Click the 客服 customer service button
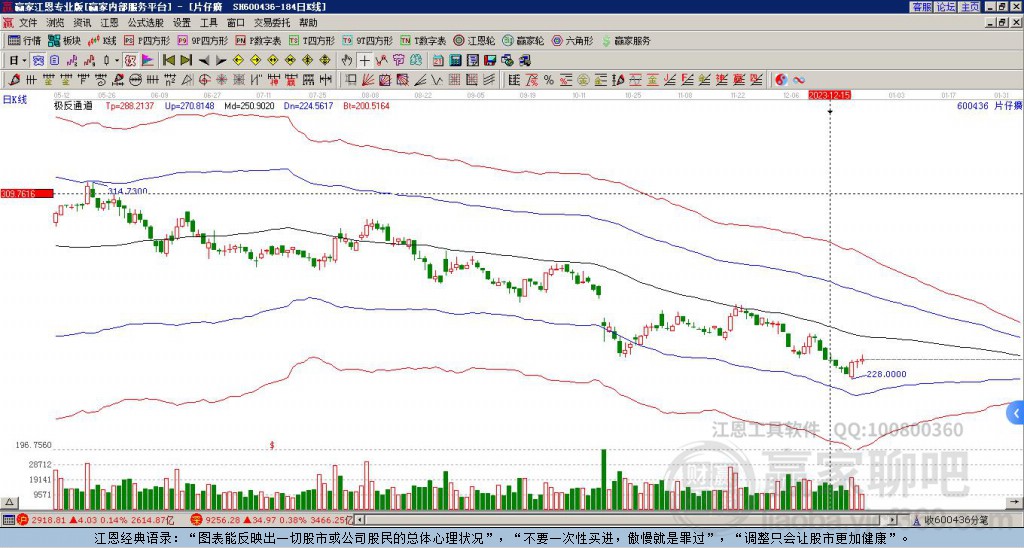This screenshot has height=548, width=1024. click(x=921, y=7)
